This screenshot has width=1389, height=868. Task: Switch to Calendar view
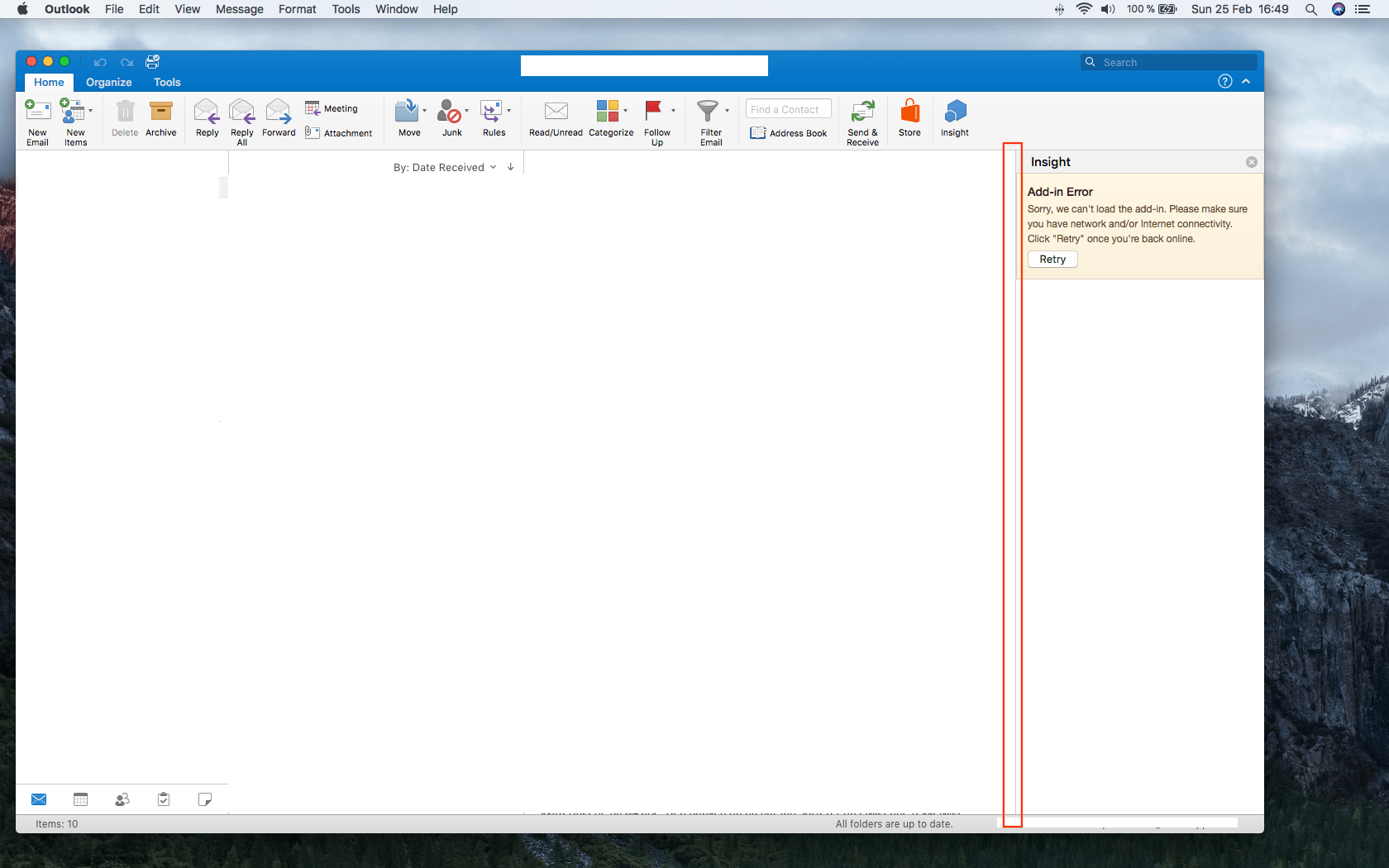click(80, 799)
